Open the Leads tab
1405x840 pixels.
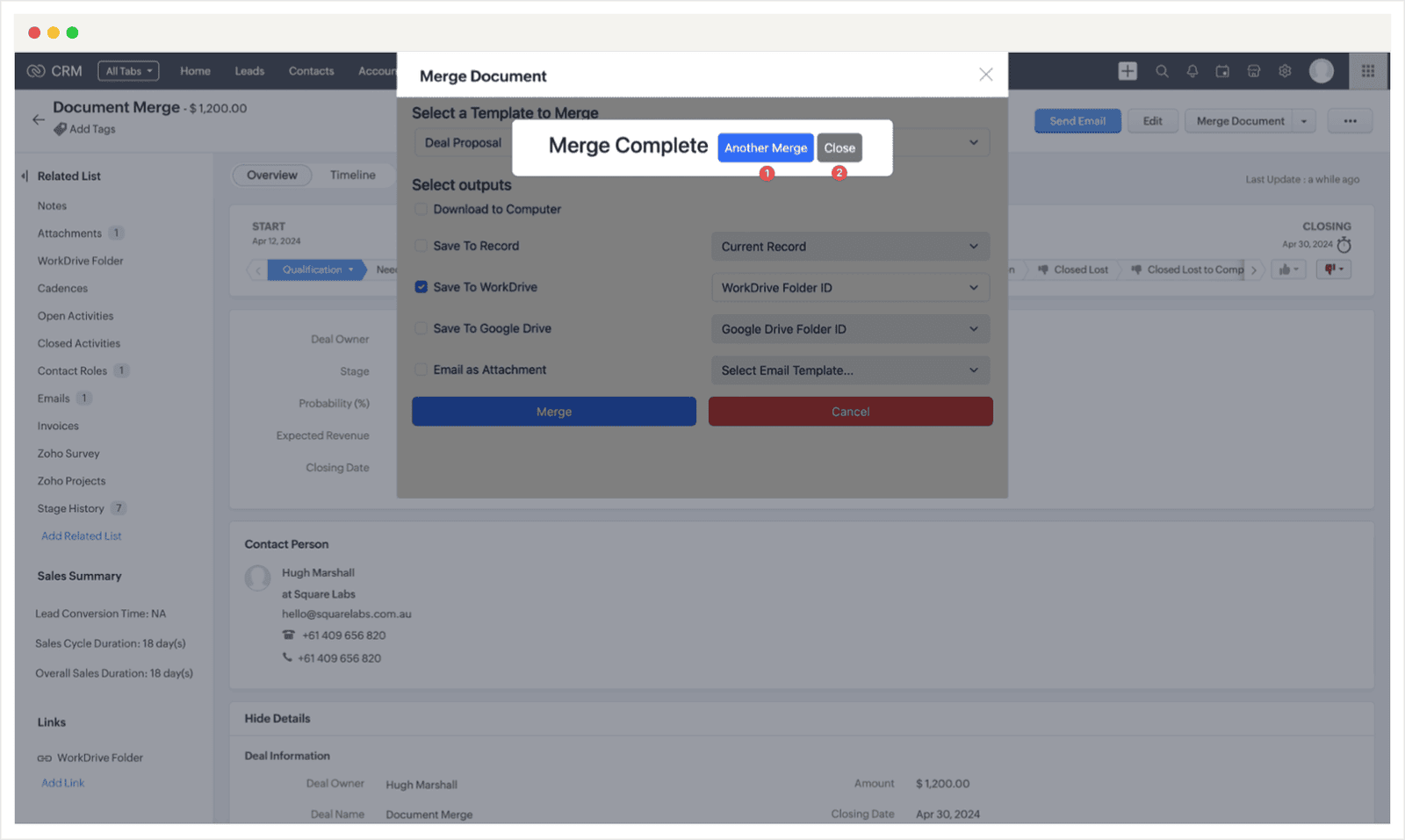tap(249, 71)
